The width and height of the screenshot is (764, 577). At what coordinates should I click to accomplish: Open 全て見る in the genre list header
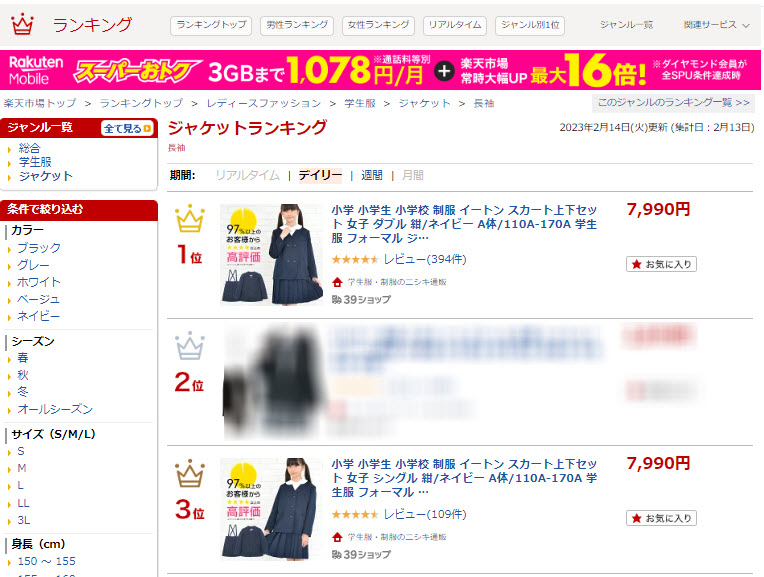pos(128,128)
